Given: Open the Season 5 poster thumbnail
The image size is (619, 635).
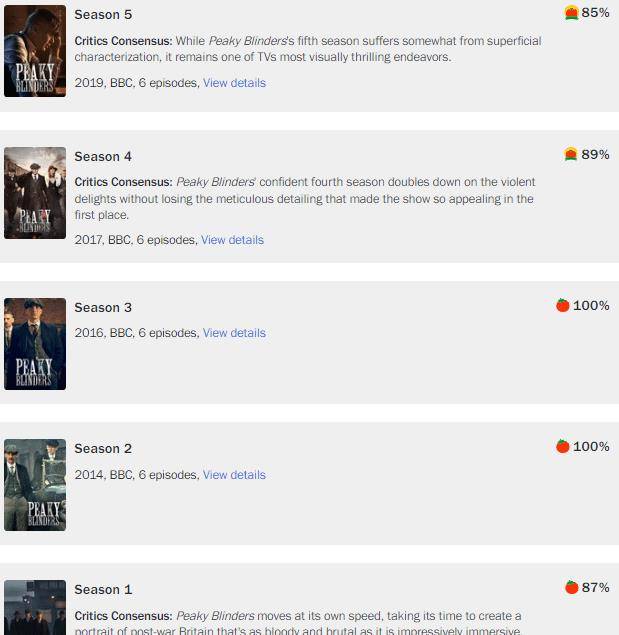Looking at the screenshot, I should point(35,51).
